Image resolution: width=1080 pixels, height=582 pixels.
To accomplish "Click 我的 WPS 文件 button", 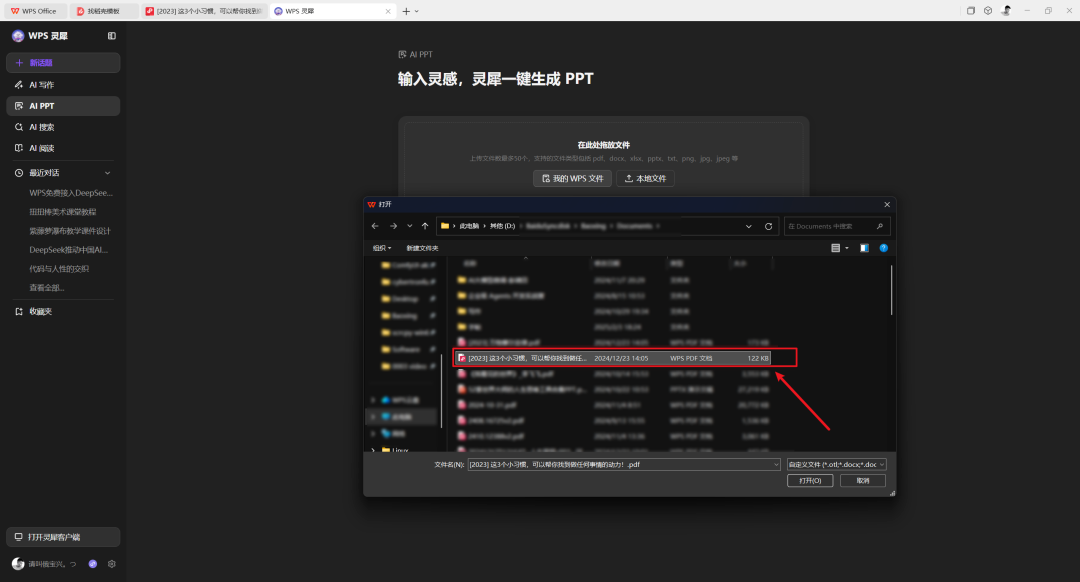I will [x=572, y=178].
